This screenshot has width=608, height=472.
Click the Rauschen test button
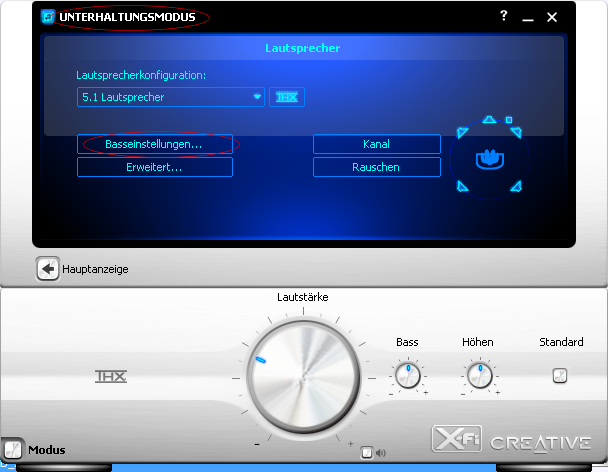(377, 167)
